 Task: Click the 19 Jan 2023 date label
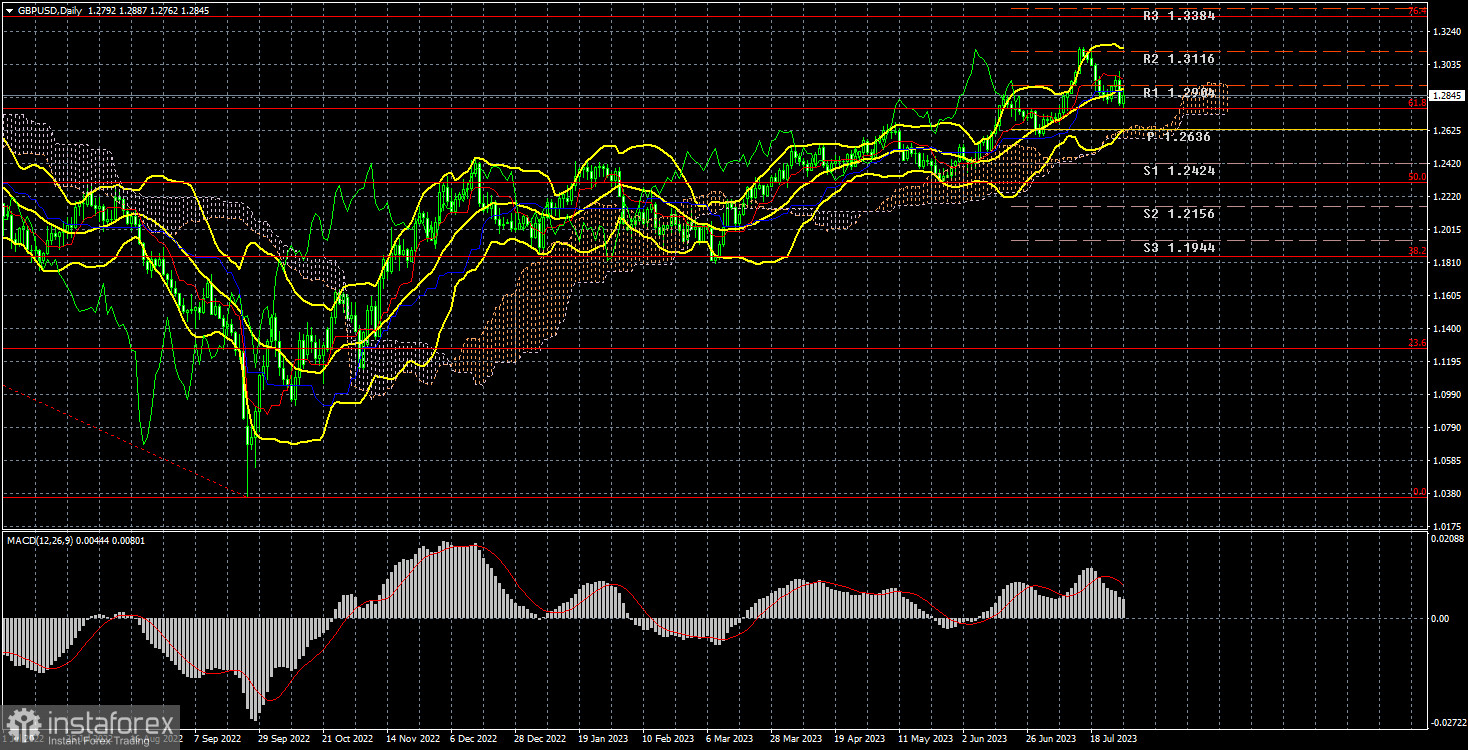coord(604,739)
